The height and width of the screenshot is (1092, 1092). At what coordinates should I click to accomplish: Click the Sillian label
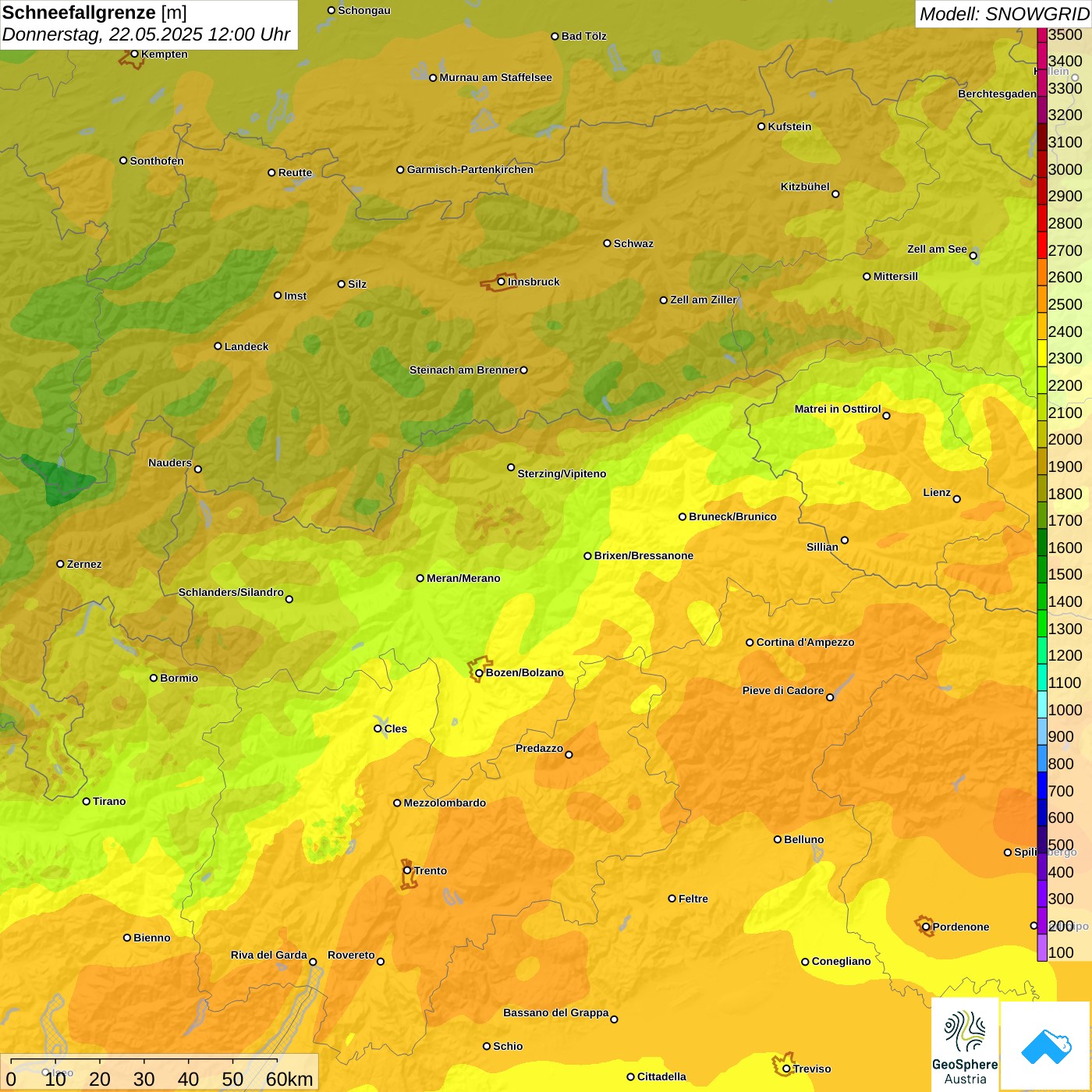tap(822, 547)
